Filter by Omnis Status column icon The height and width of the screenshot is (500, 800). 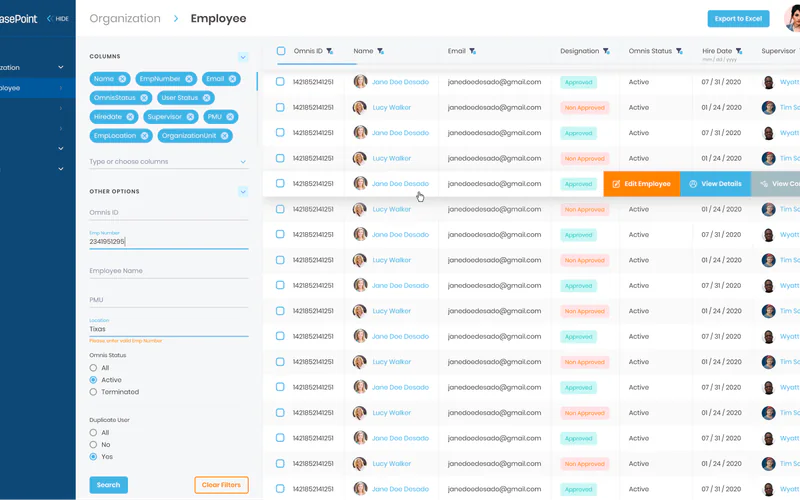(679, 51)
